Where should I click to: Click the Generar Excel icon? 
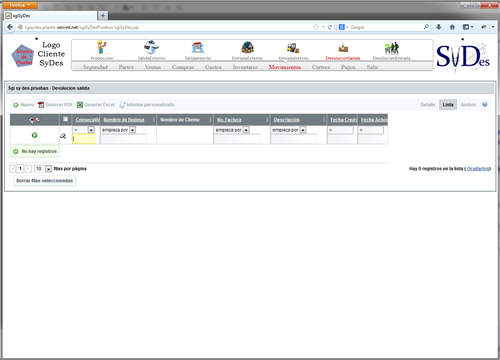pyautogui.click(x=80, y=105)
